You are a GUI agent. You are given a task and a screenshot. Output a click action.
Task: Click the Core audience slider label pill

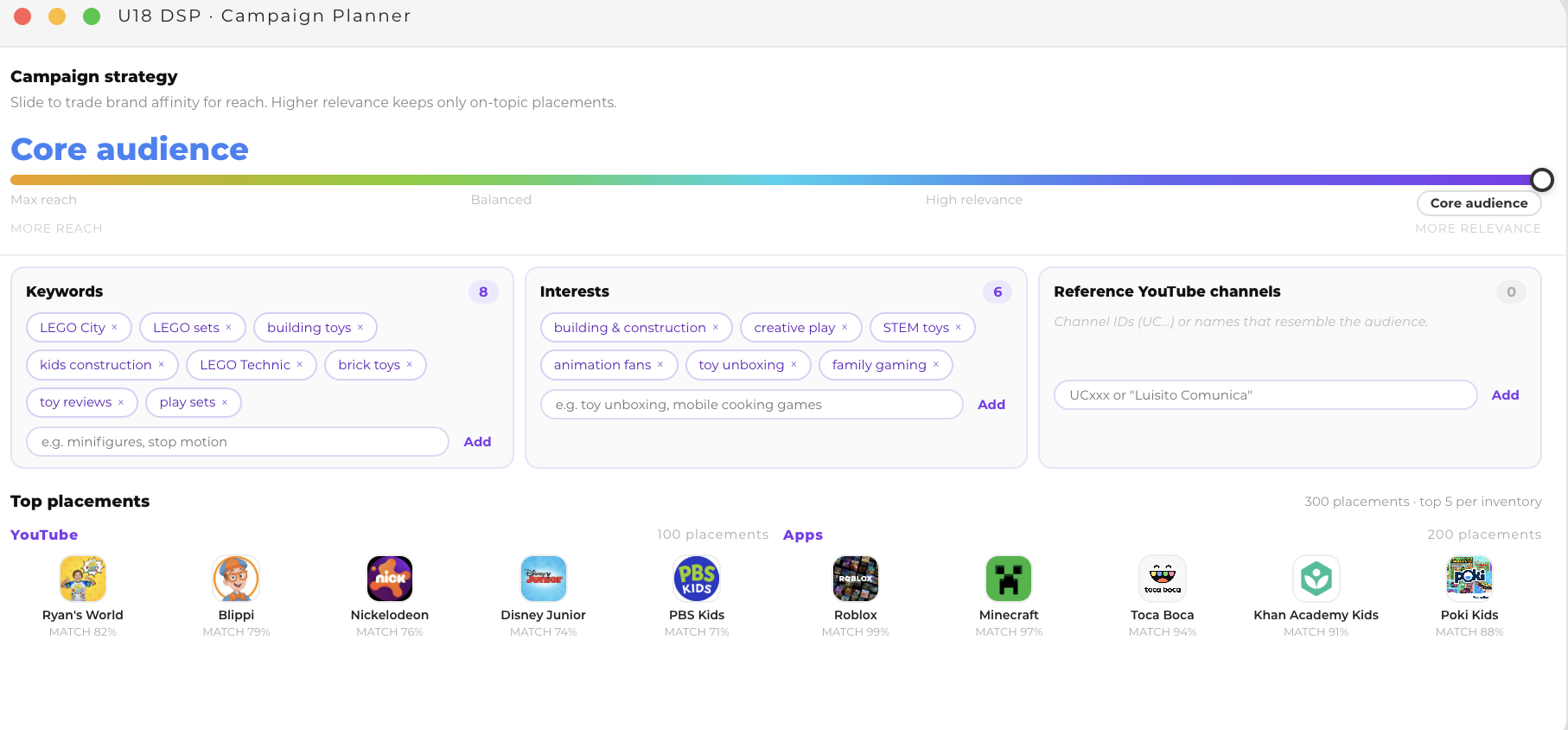[x=1479, y=203]
